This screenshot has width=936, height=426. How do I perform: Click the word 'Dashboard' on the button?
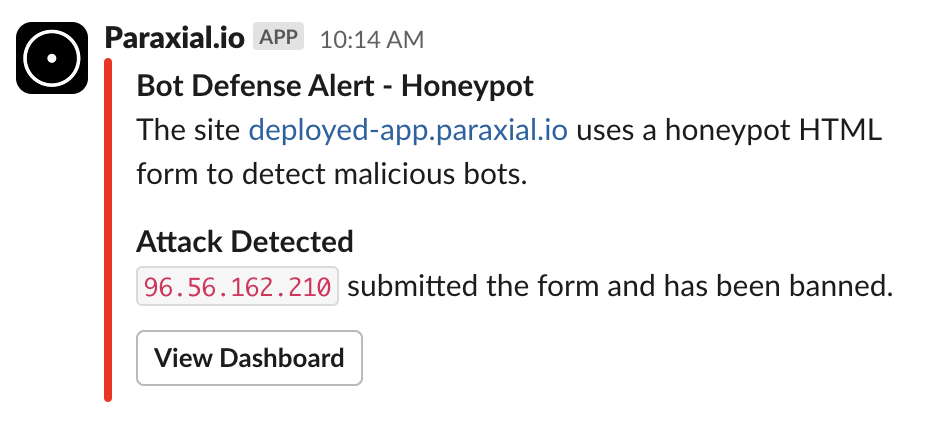pyautogui.click(x=282, y=358)
